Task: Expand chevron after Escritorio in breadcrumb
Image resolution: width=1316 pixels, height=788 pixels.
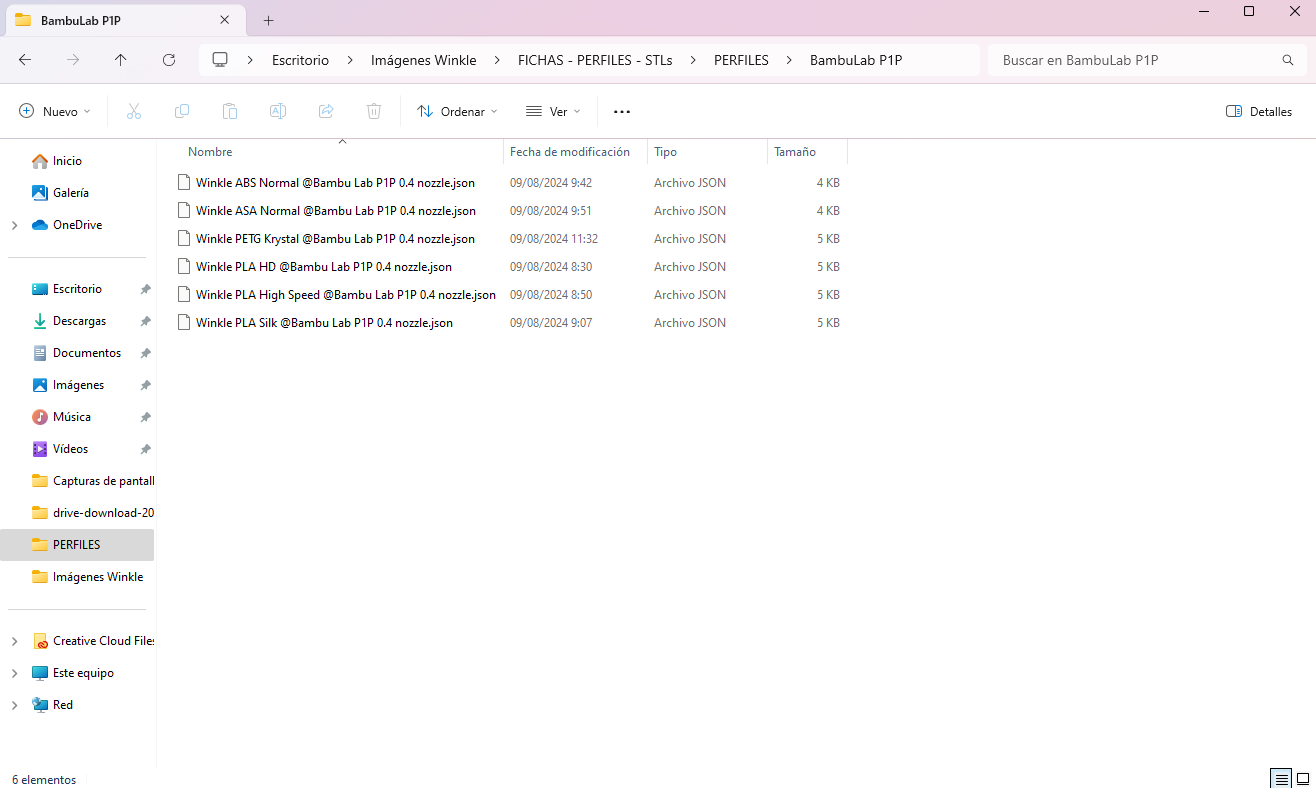Action: 350,60
